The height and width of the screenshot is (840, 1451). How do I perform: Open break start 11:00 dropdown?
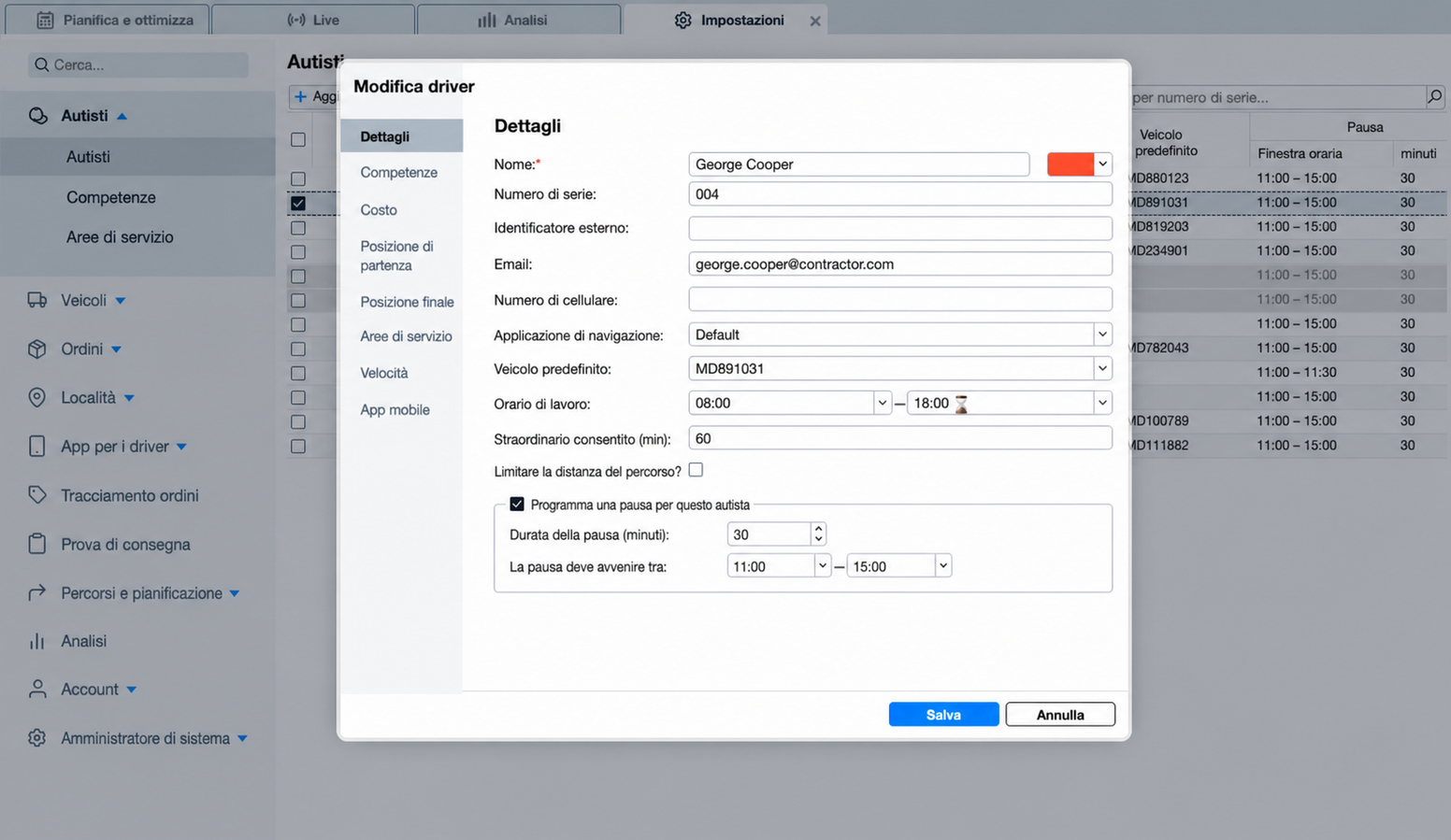point(822,565)
